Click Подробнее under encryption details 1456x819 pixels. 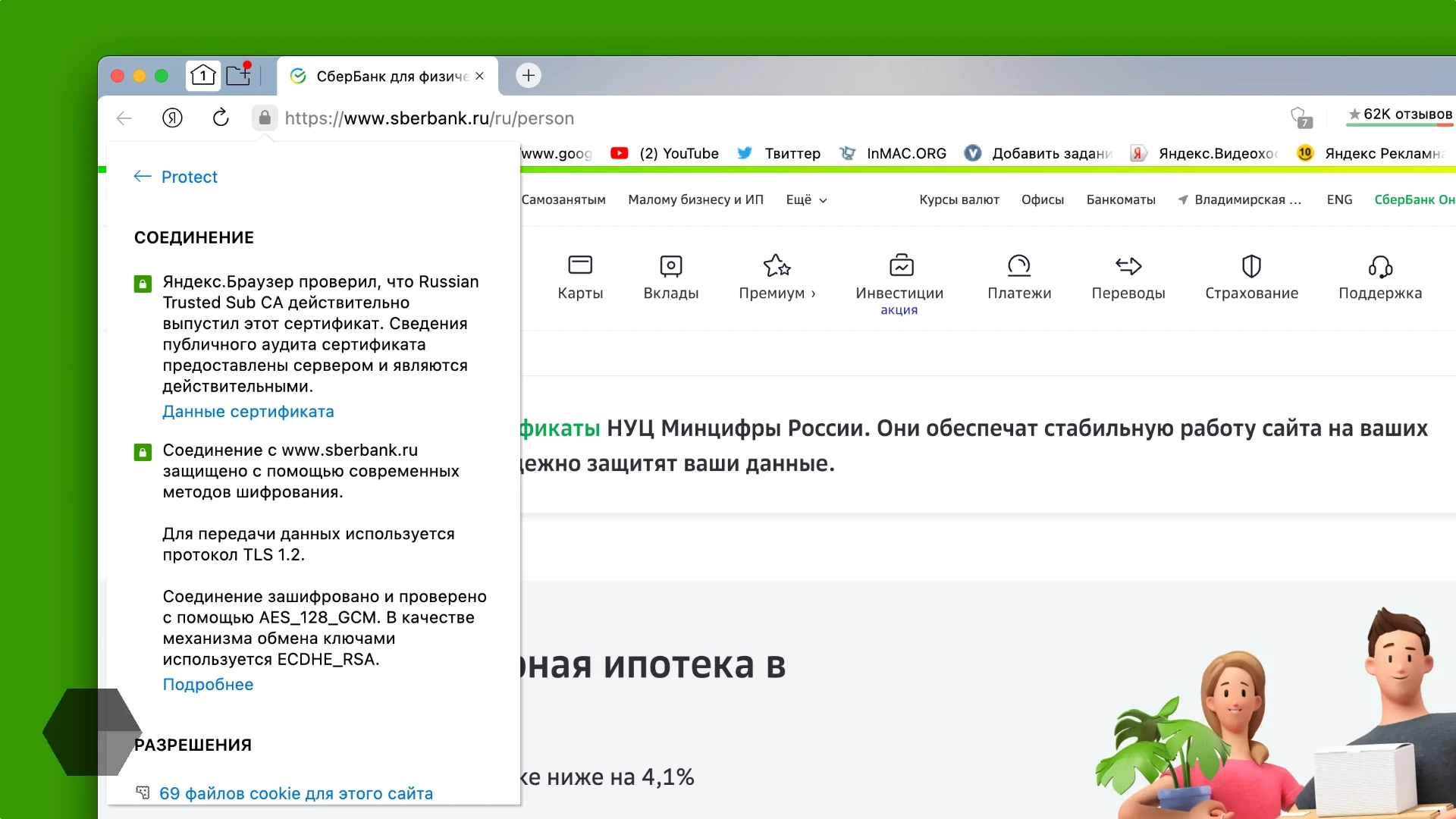coord(208,685)
